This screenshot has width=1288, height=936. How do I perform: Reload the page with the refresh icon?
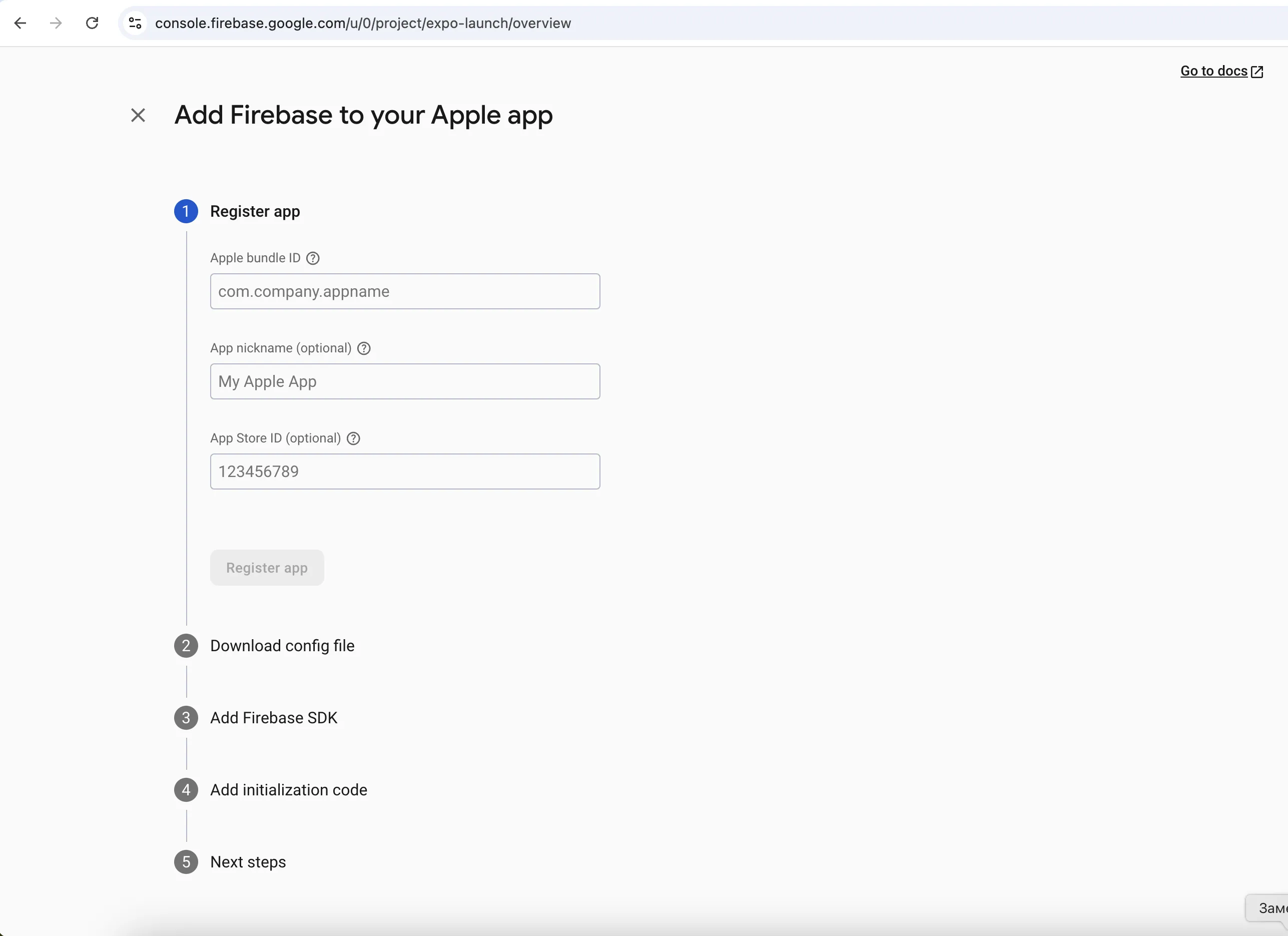pyautogui.click(x=92, y=24)
